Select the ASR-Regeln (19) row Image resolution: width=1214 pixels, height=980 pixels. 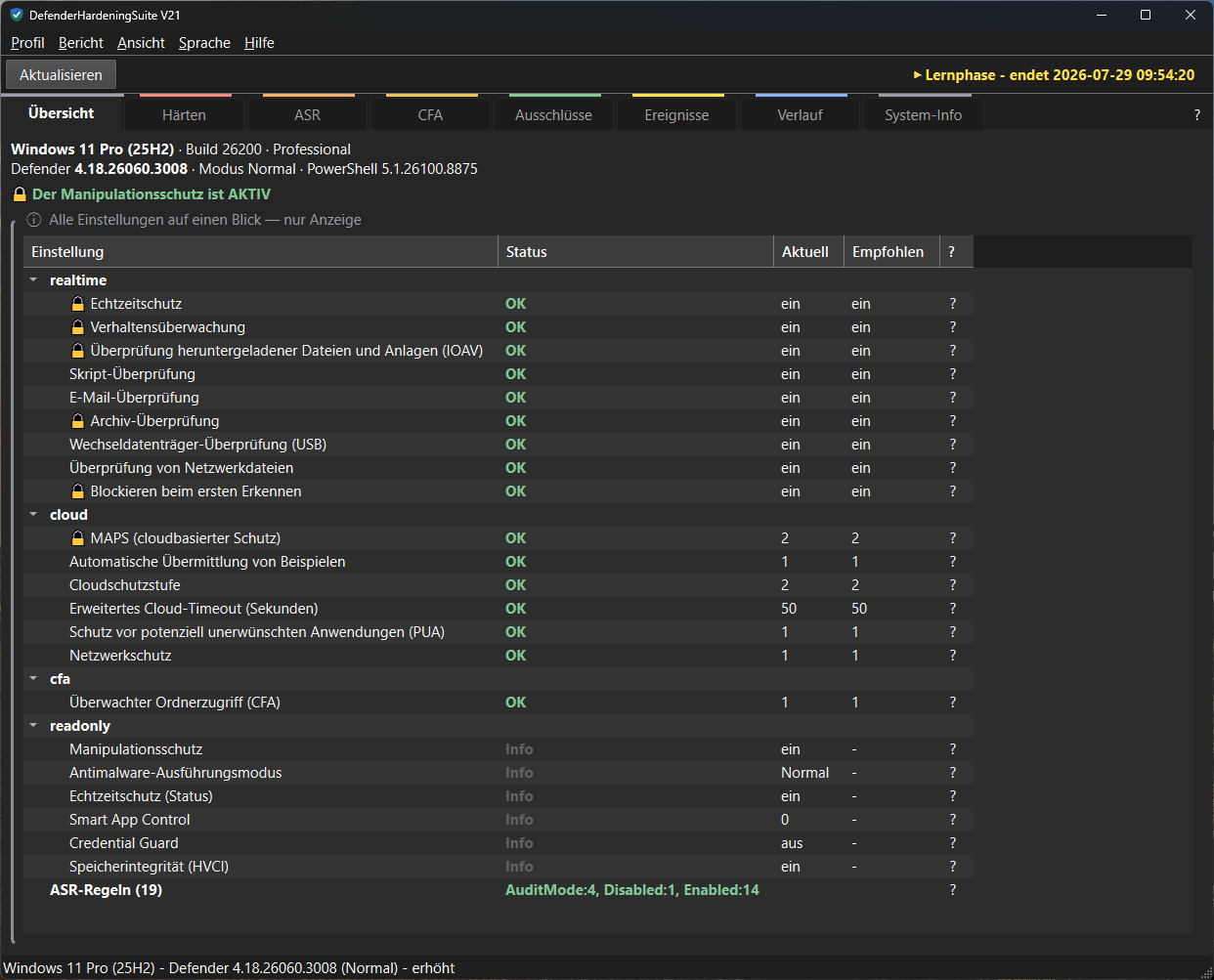pyautogui.click(x=499, y=890)
